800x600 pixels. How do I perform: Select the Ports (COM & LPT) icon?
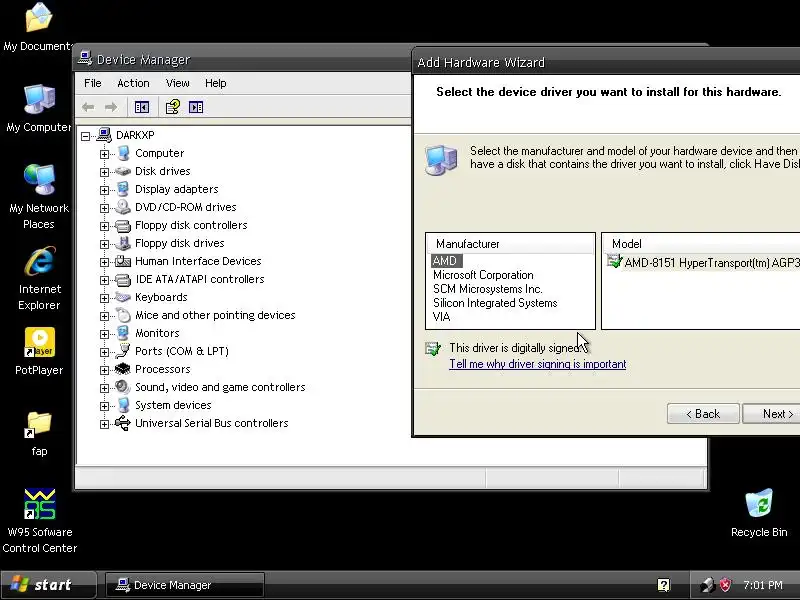click(122, 351)
